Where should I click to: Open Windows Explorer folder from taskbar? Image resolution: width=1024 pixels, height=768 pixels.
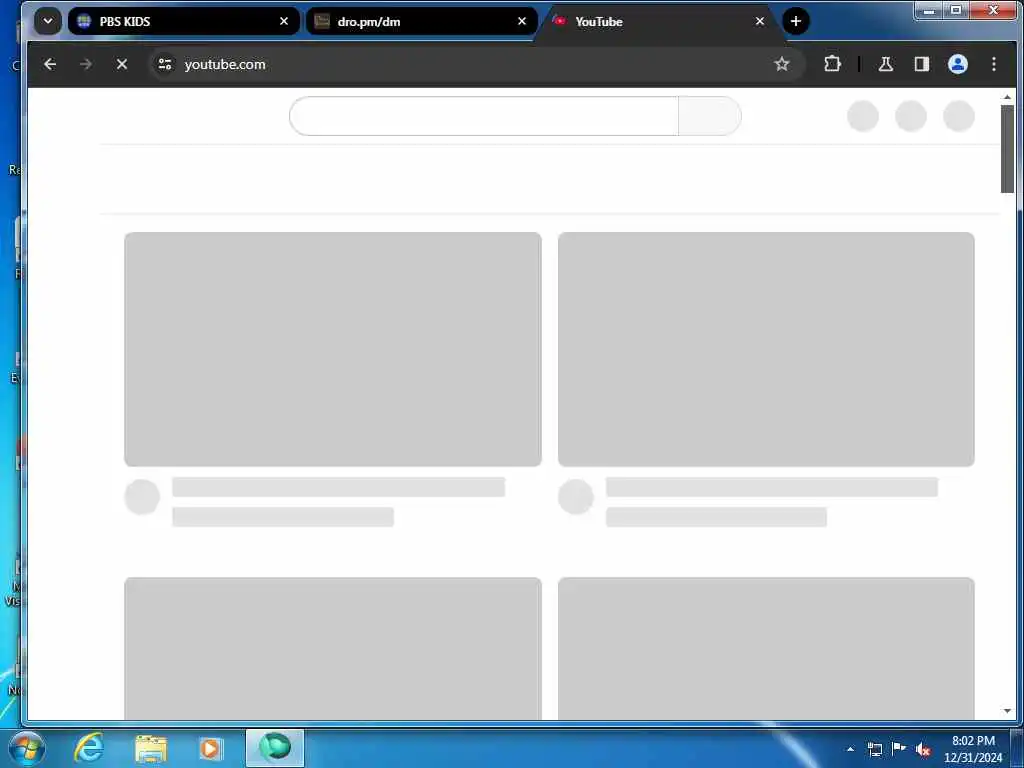[x=151, y=748]
